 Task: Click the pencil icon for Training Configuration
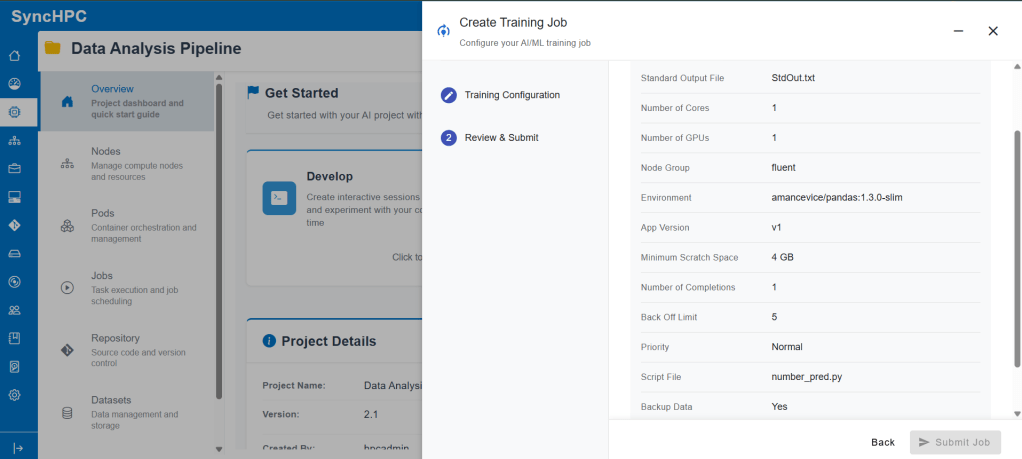(449, 95)
